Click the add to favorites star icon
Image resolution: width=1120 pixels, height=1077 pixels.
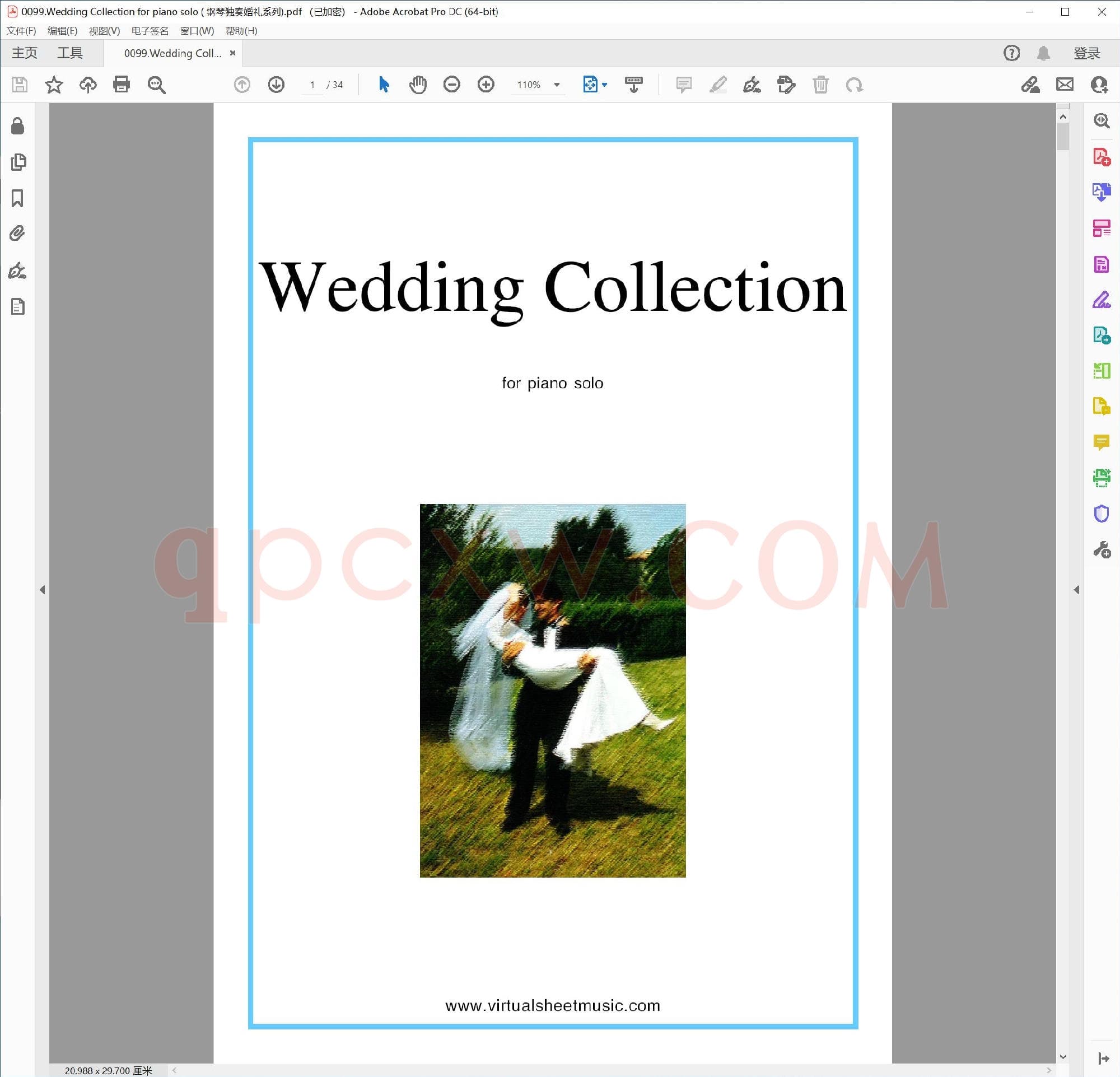[x=54, y=85]
